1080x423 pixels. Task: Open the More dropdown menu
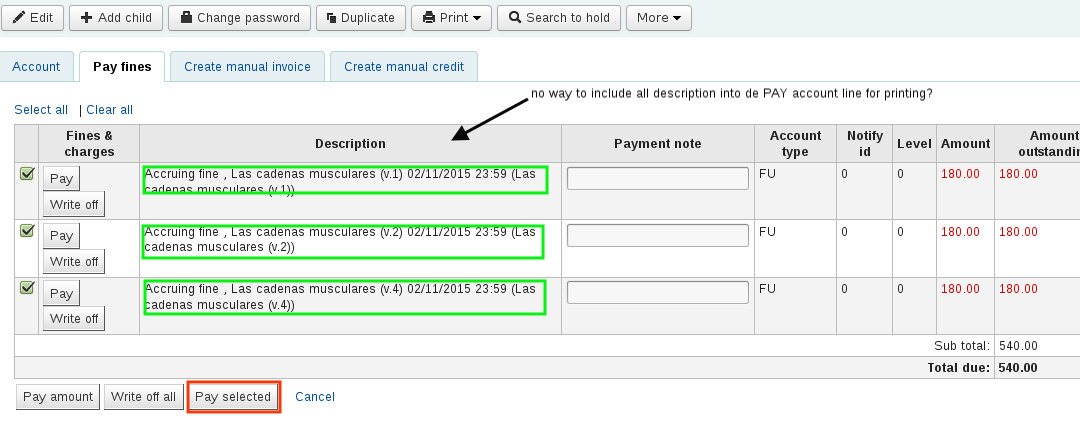coord(658,18)
